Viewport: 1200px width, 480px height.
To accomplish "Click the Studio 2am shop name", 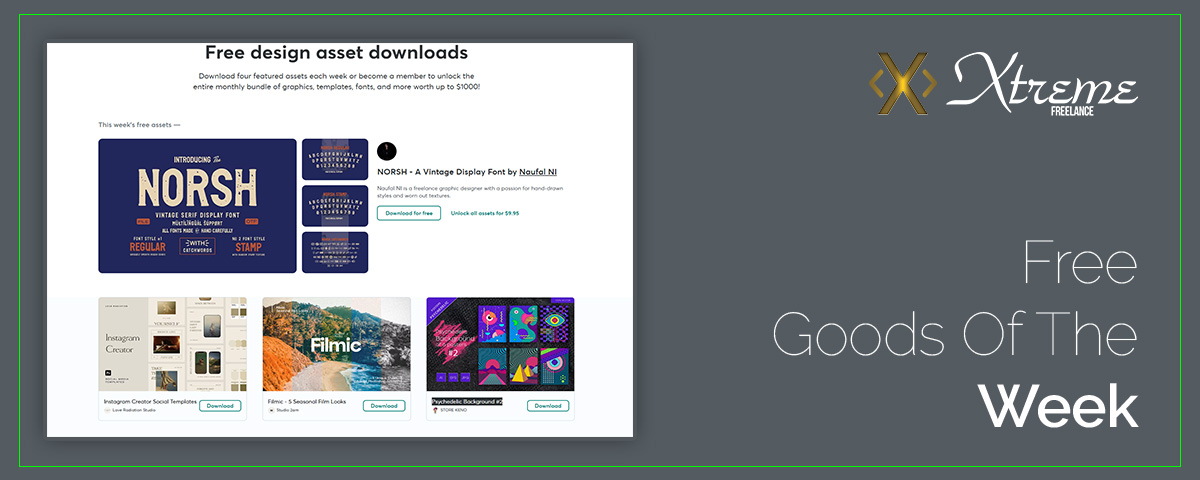I will (288, 410).
